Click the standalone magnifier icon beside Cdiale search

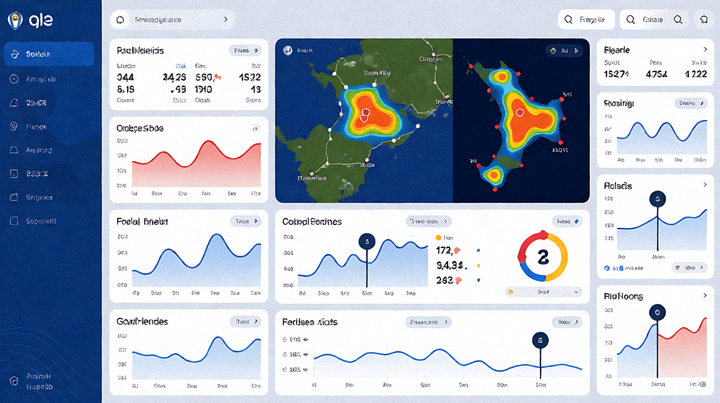pos(678,20)
